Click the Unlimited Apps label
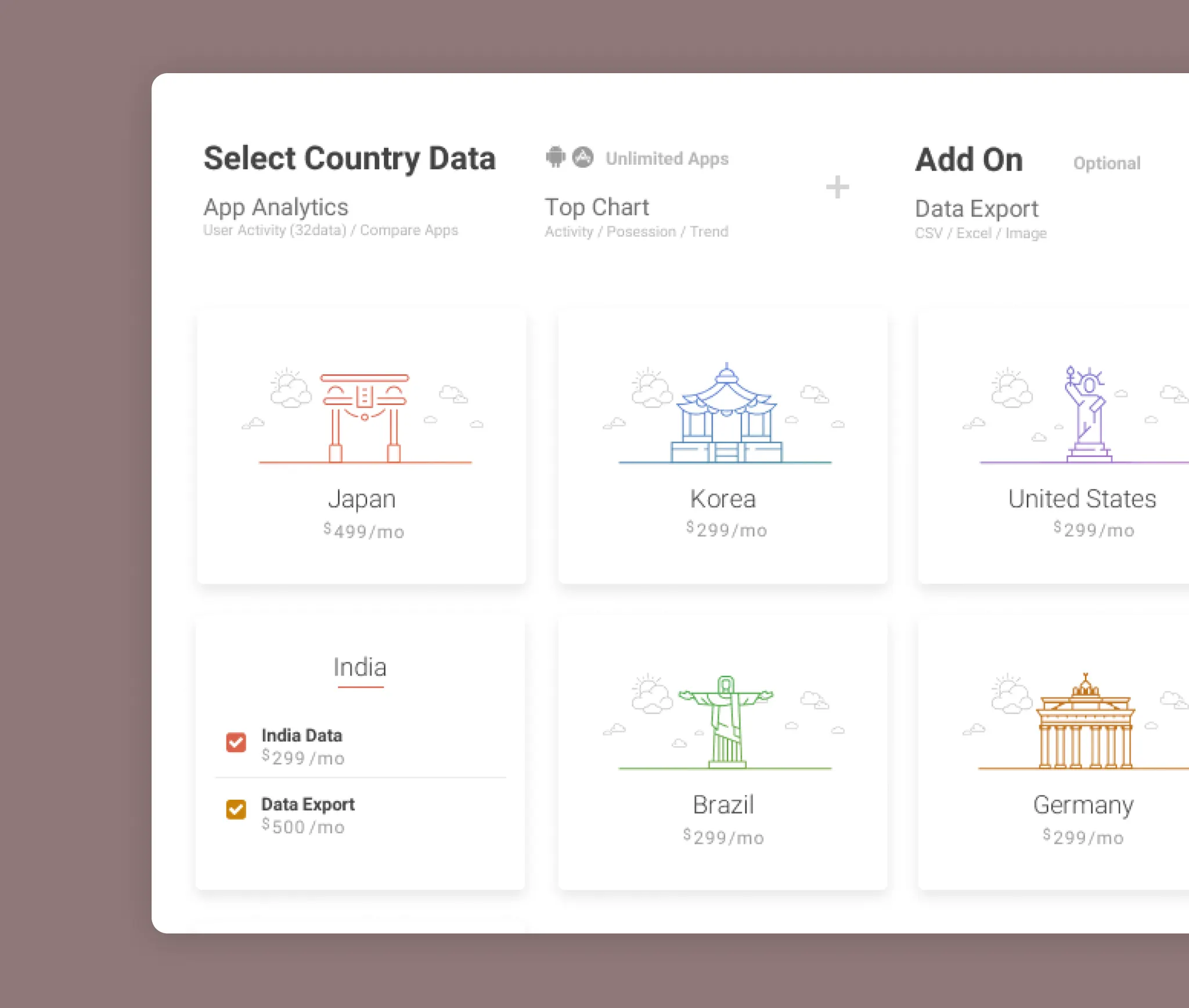Screen dimensions: 1189x1008 [667, 158]
